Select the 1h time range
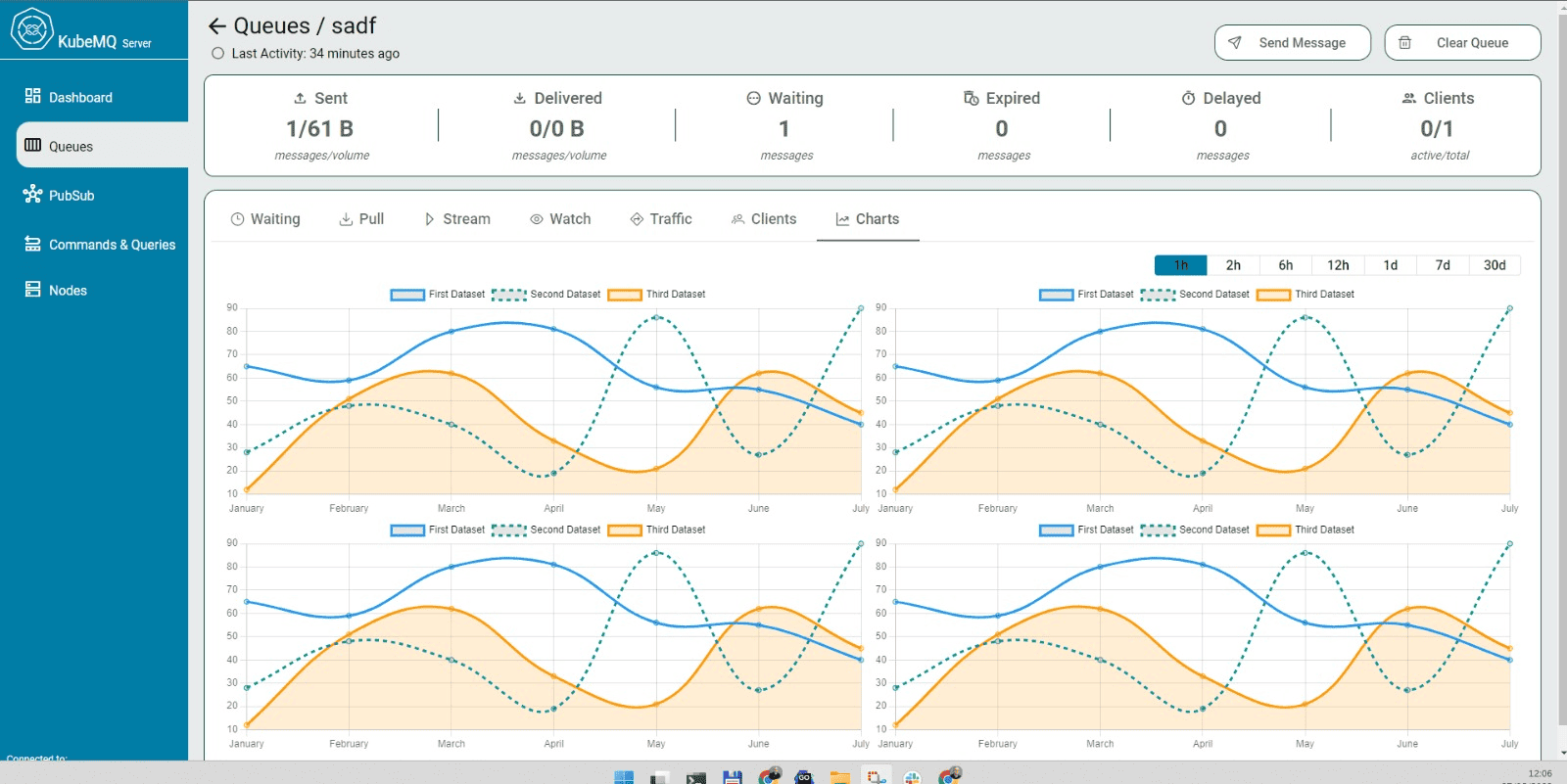The width and height of the screenshot is (1567, 784). pos(1181,265)
